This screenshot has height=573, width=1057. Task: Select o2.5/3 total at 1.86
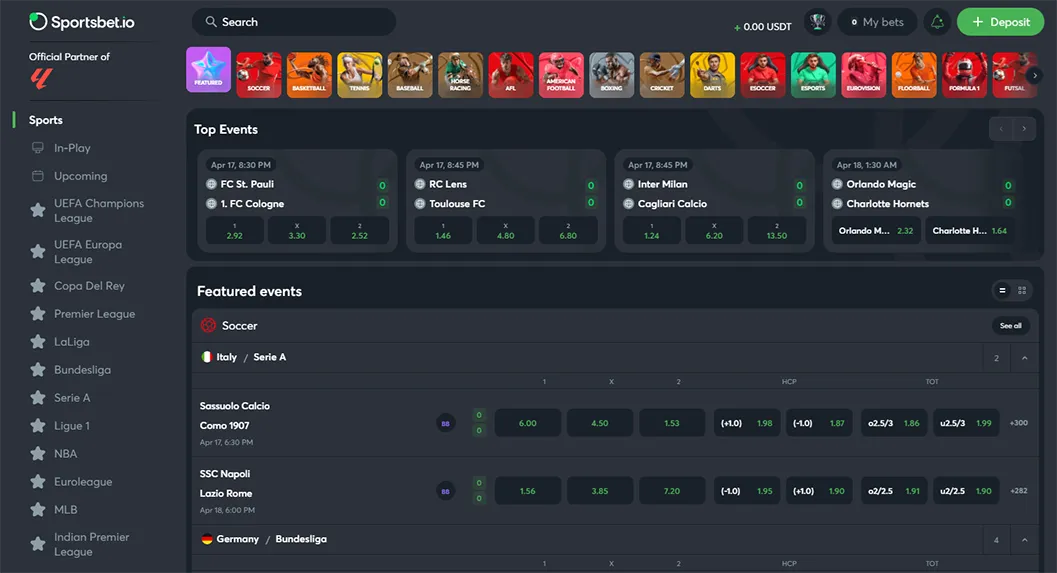click(894, 423)
